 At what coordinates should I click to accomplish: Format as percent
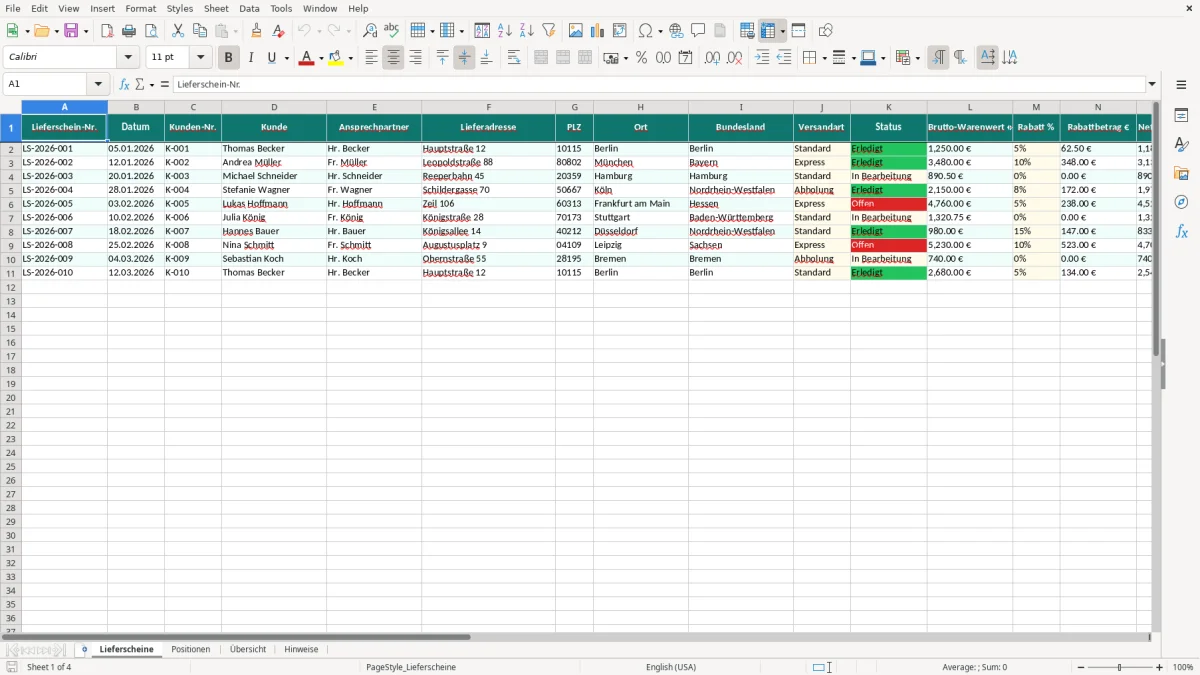click(642, 58)
